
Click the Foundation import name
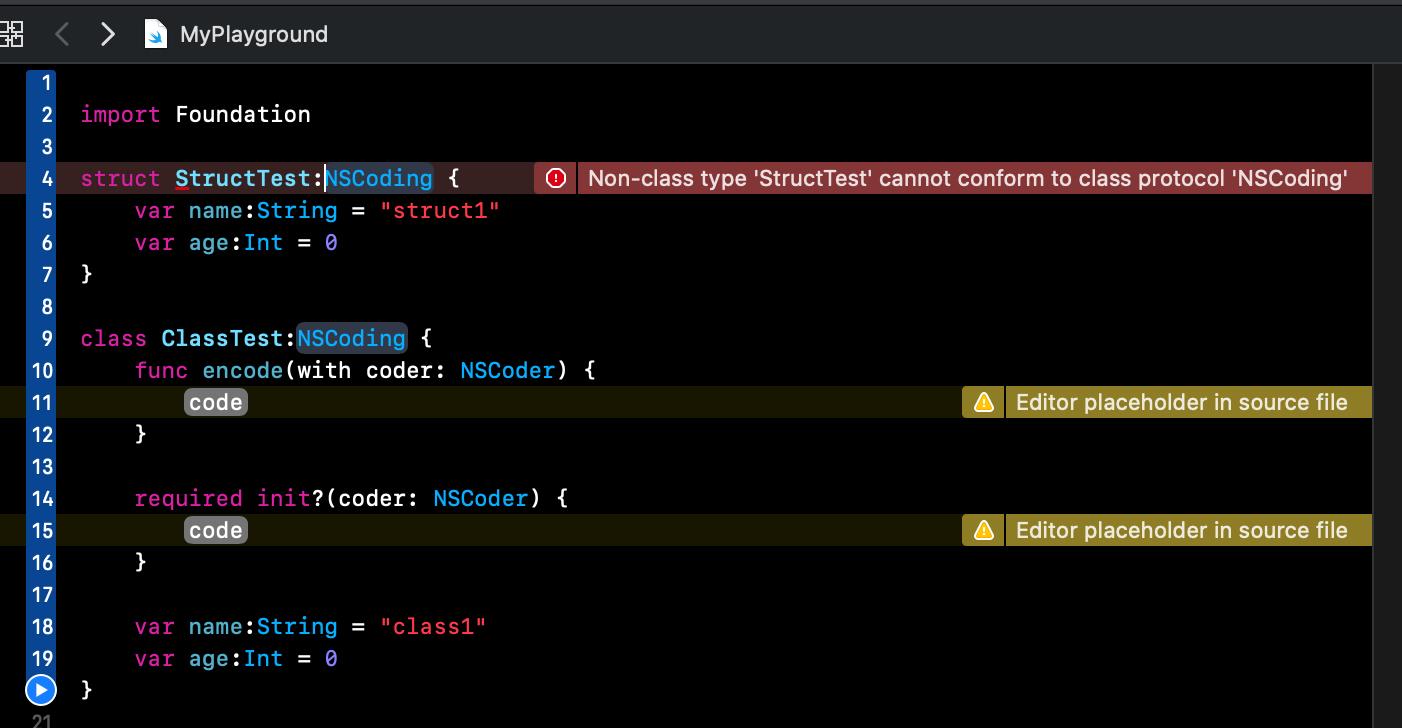pyautogui.click(x=243, y=114)
